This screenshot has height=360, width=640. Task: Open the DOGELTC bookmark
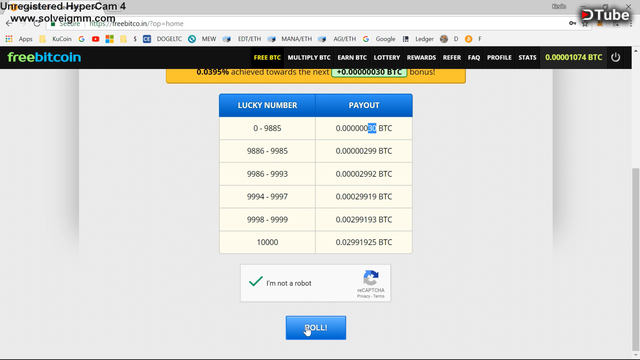[x=169, y=39]
